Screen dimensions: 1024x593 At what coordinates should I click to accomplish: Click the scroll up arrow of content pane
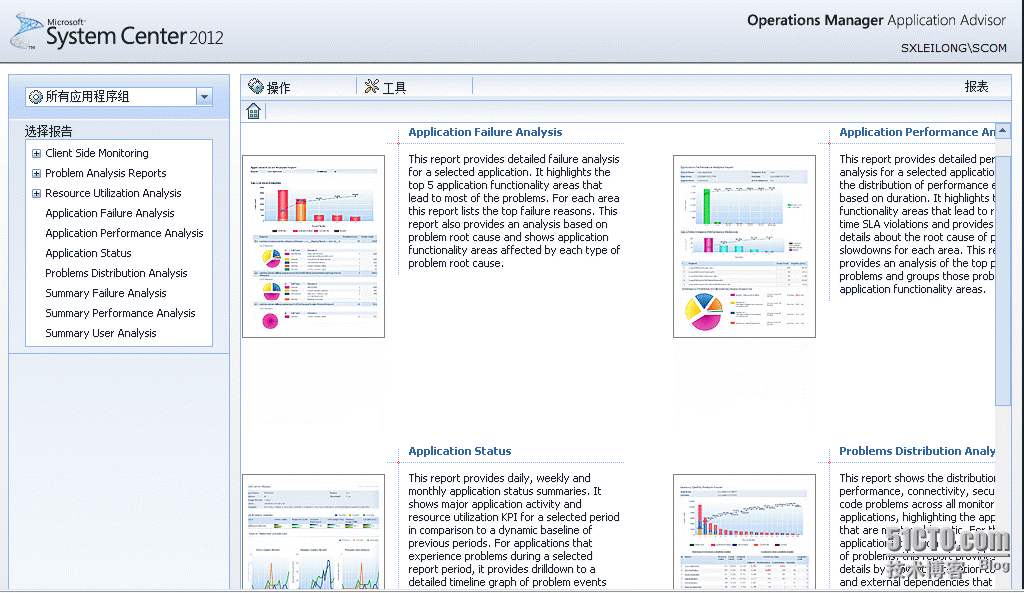click(x=1002, y=131)
